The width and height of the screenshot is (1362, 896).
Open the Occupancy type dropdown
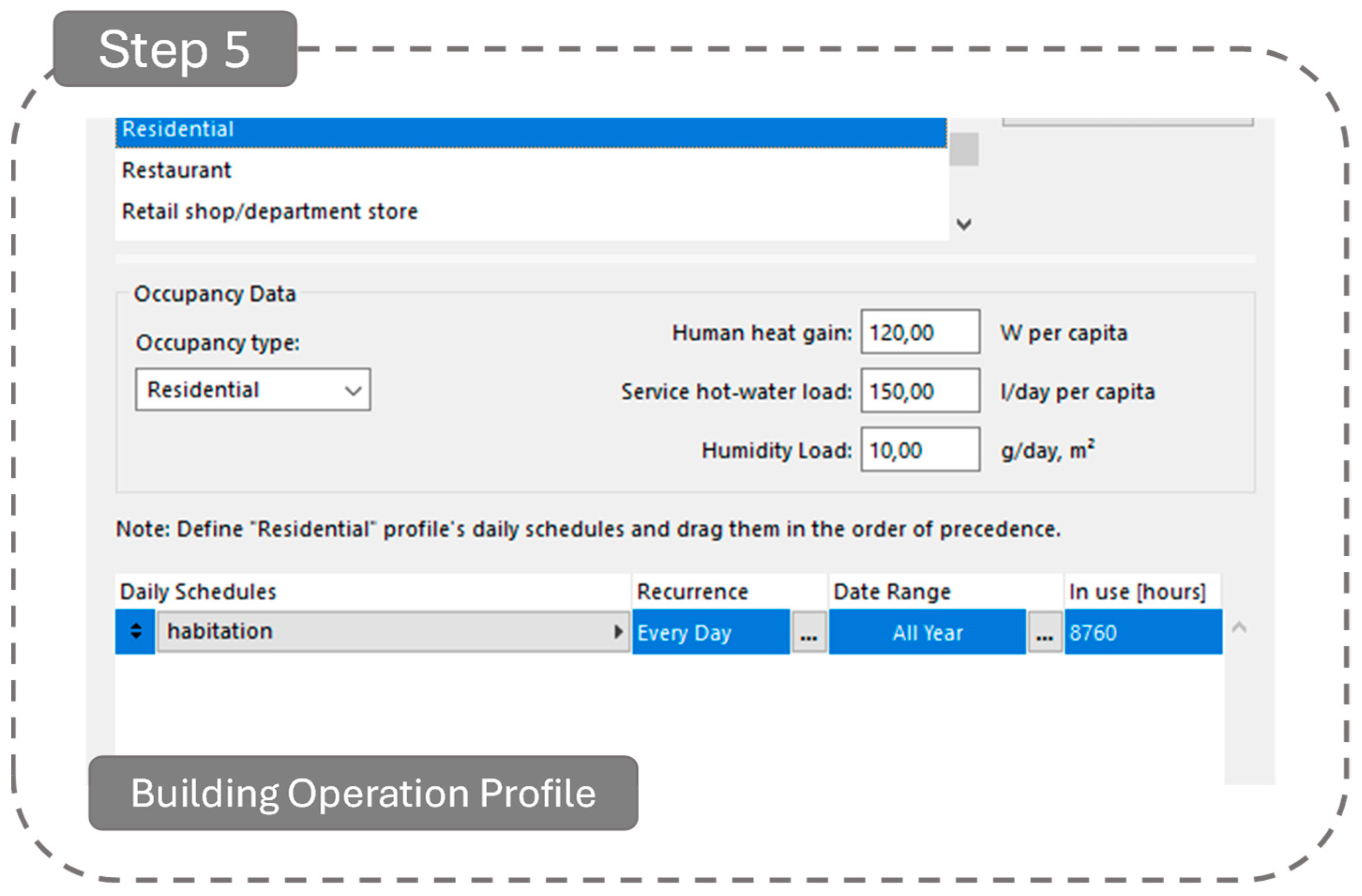252,390
